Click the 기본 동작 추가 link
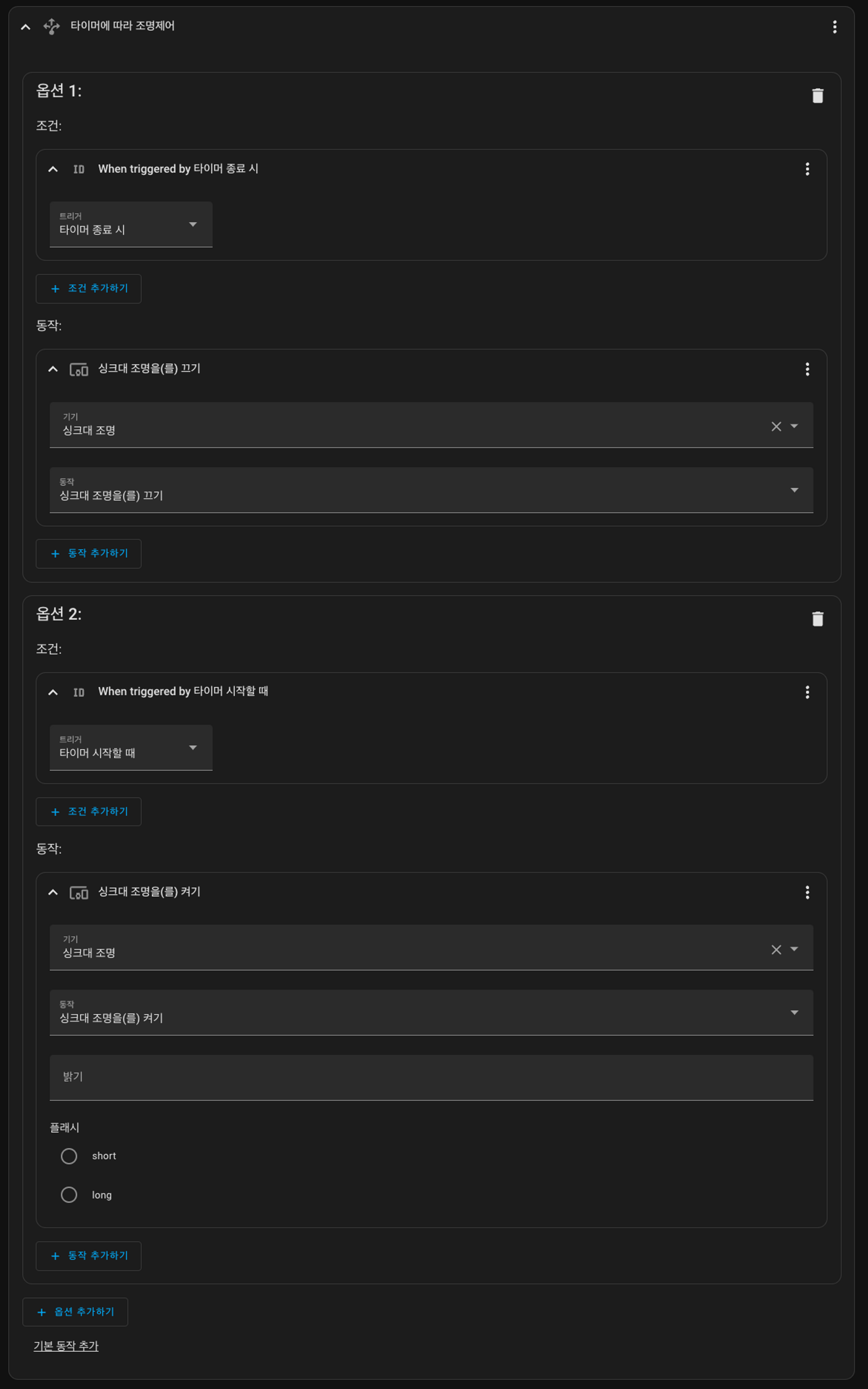 (x=66, y=1346)
